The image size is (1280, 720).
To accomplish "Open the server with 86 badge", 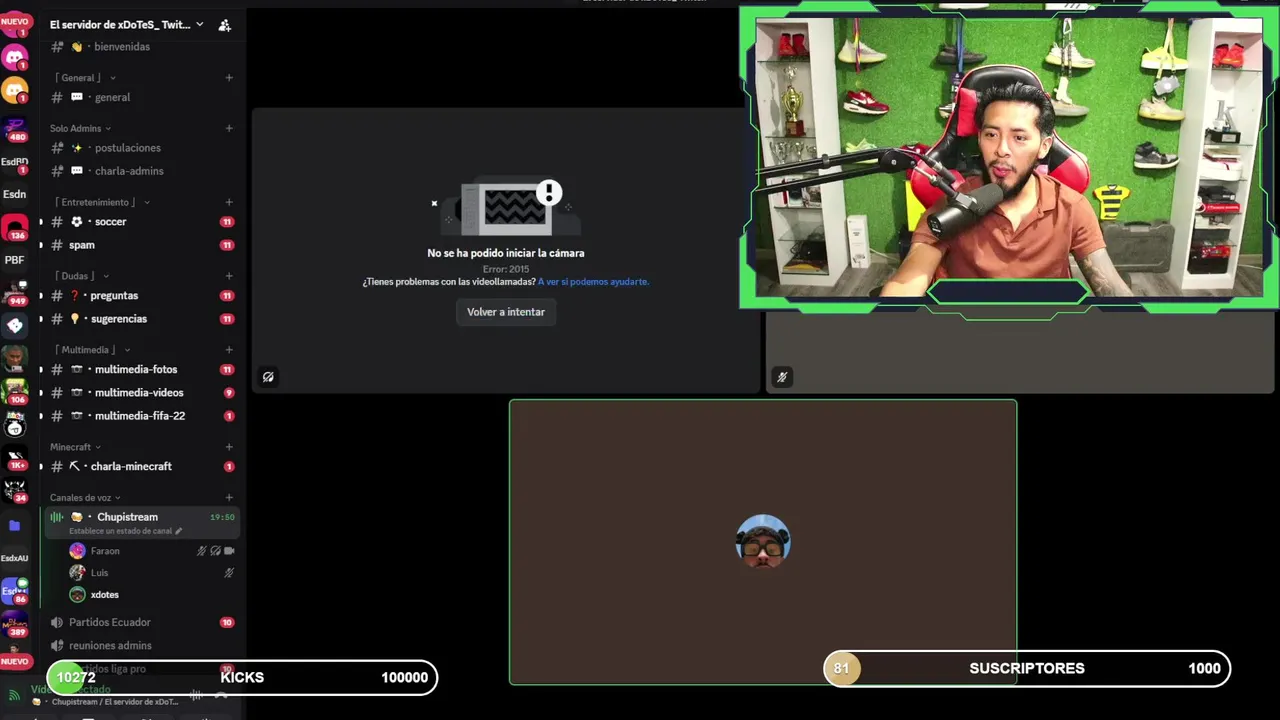I will 15,591.
